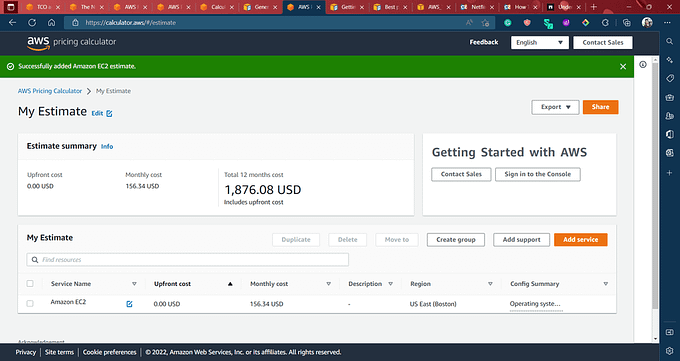Switch to the TCO browser tab
The height and width of the screenshot is (361, 680).
click(42, 7)
